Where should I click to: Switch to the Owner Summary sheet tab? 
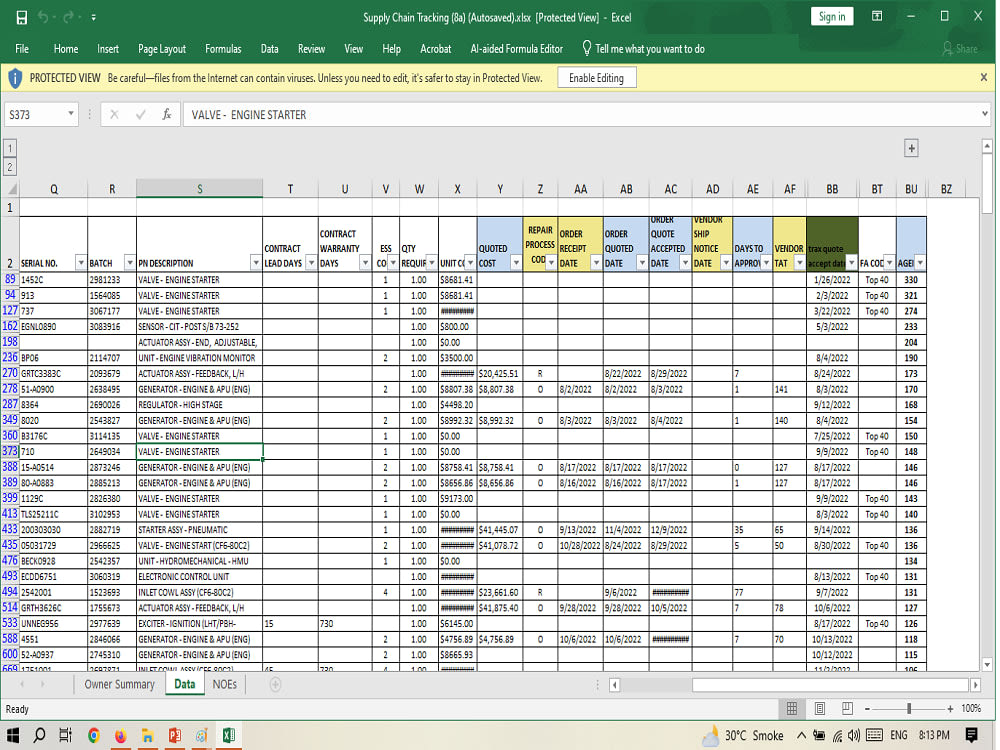point(119,684)
